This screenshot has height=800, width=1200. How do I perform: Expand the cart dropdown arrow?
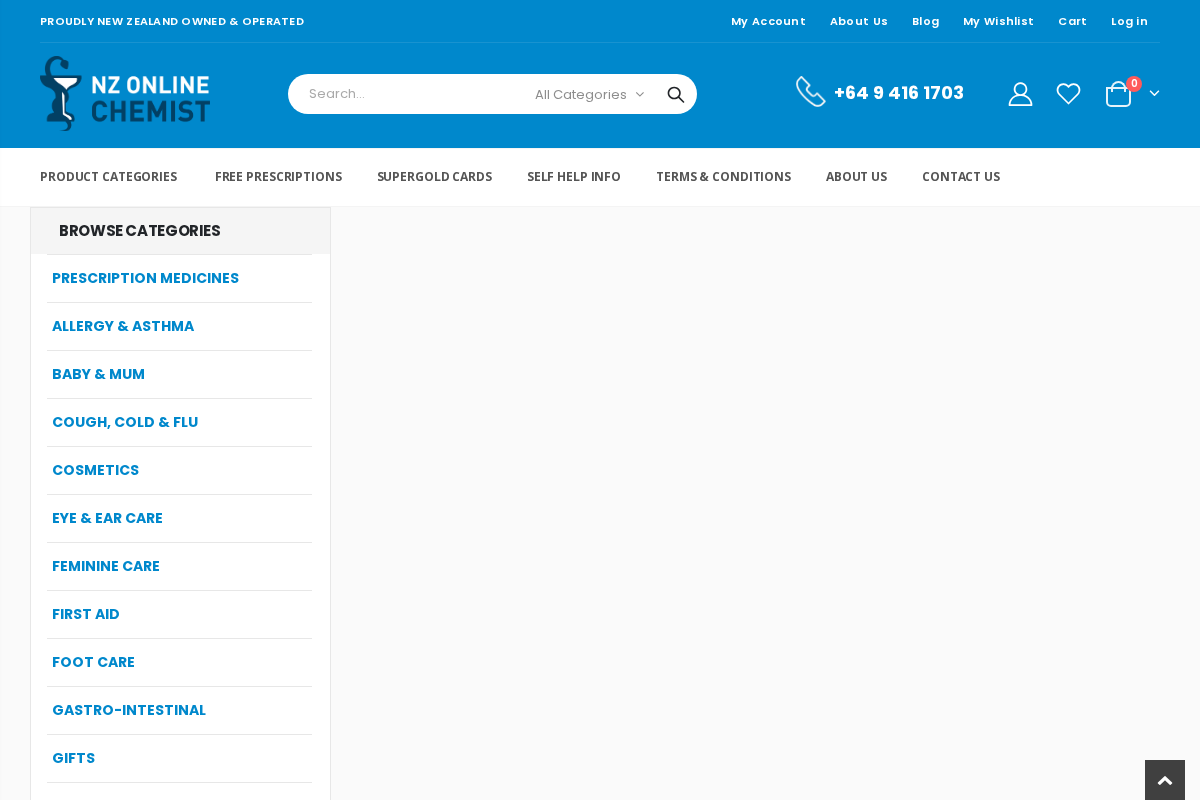[x=1155, y=94]
